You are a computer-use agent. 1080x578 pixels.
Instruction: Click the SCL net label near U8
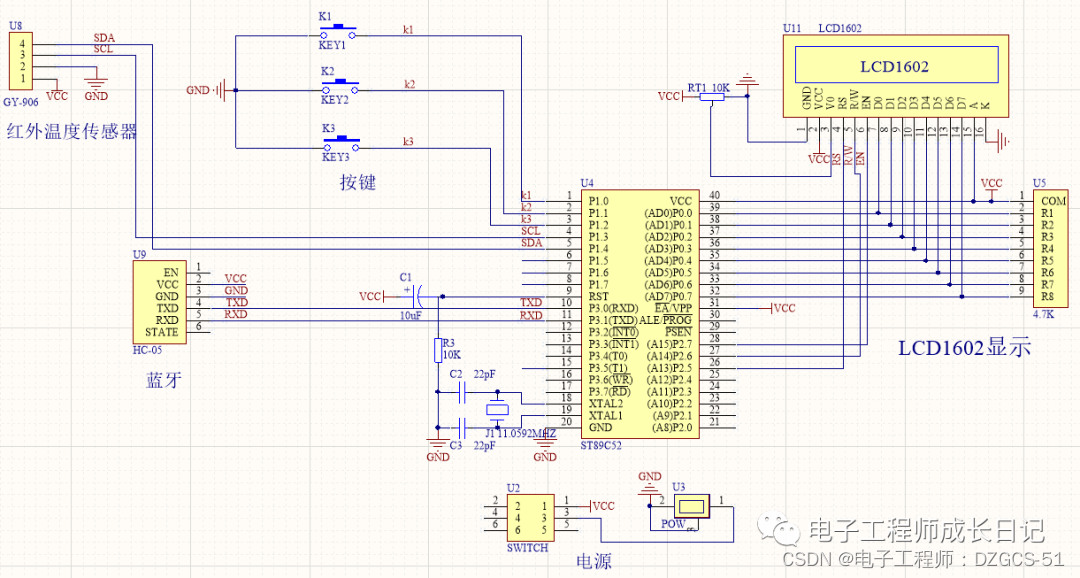click(x=103, y=49)
